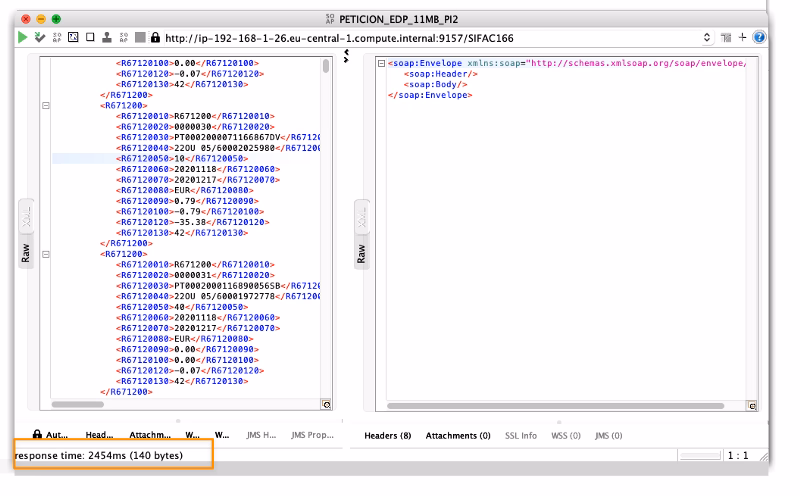Image resolution: width=800 pixels, height=496 pixels.
Task: Collapse the R671200 node with 0000030
Action: 46,106
